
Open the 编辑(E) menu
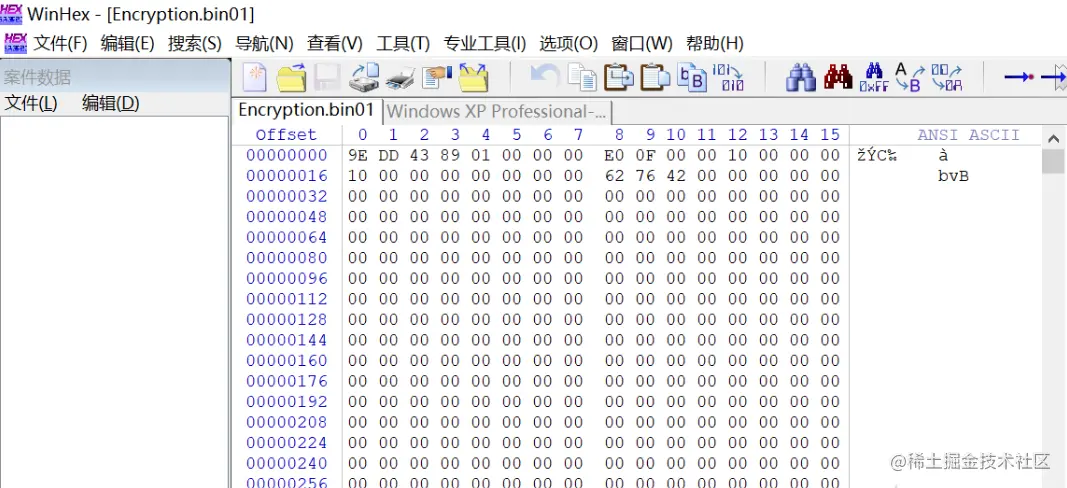point(127,44)
